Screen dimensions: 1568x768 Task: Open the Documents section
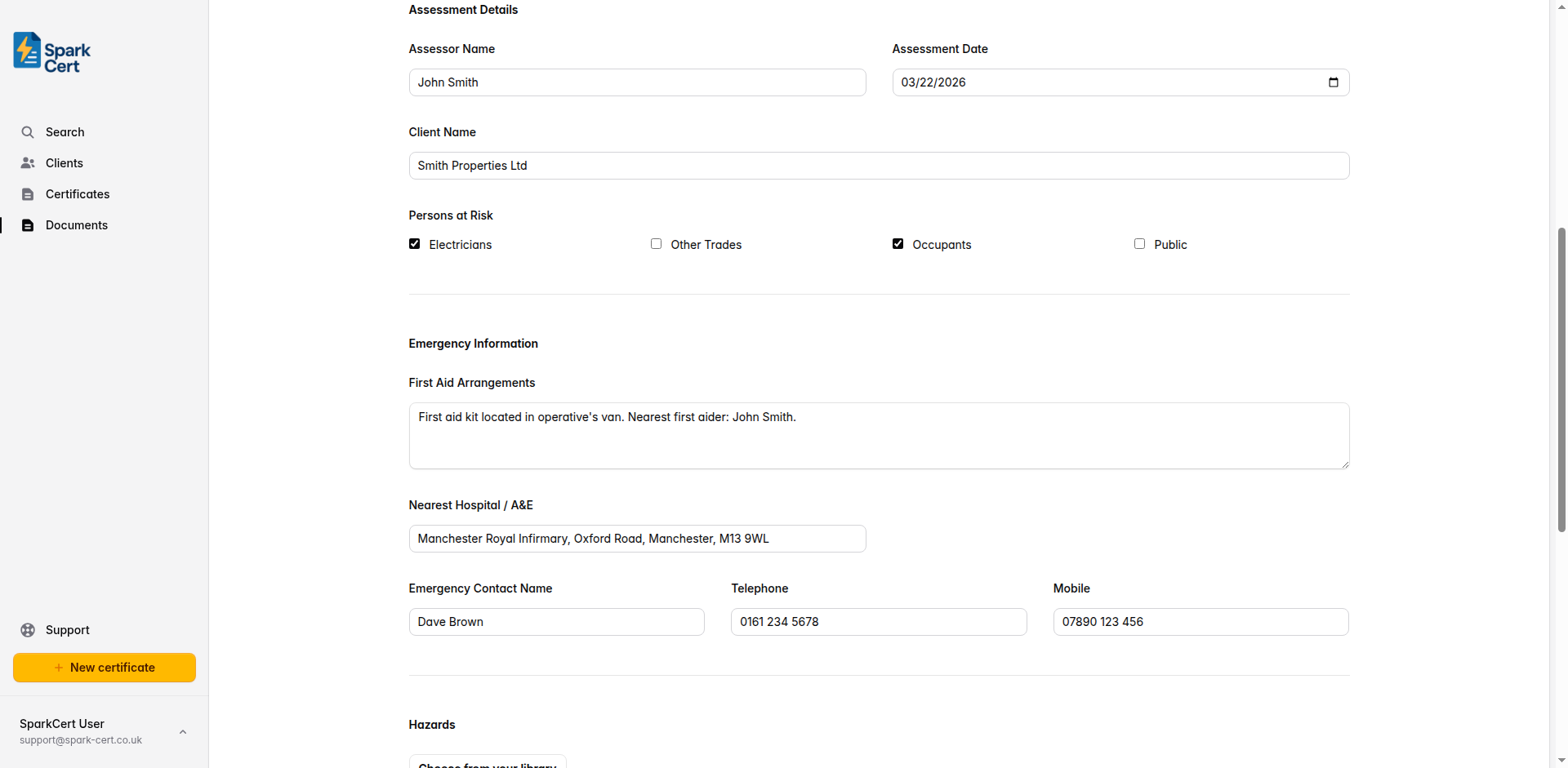coord(76,224)
